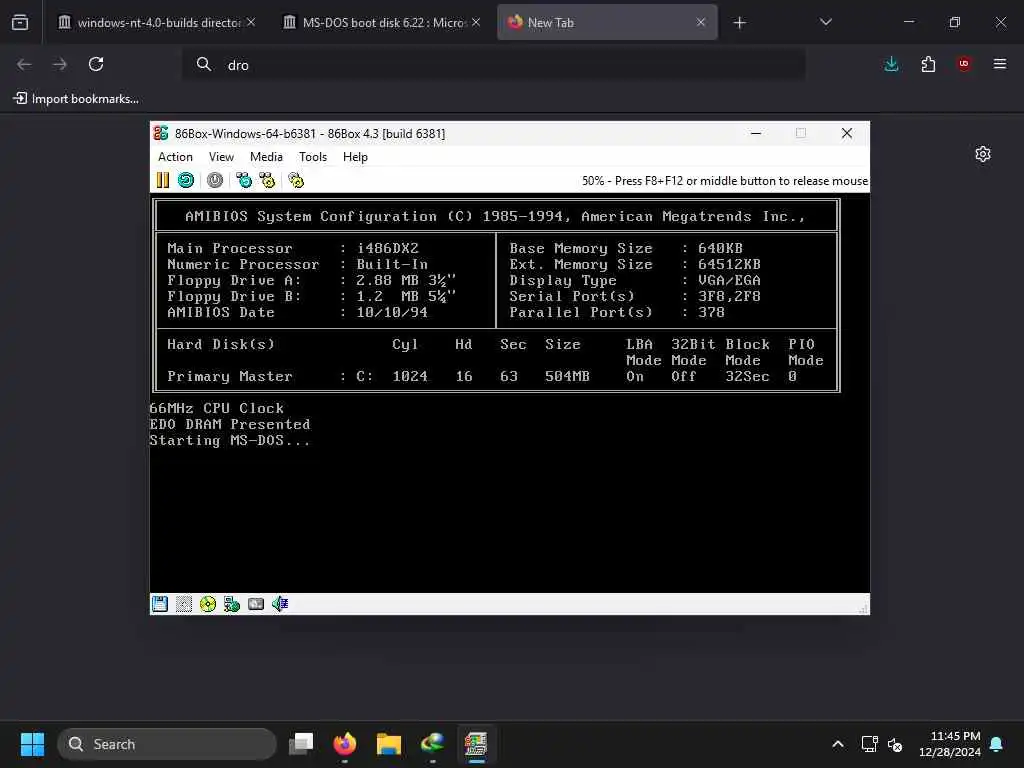Close the New Tab browser tab
The height and width of the screenshot is (768, 1024).
[x=701, y=22]
